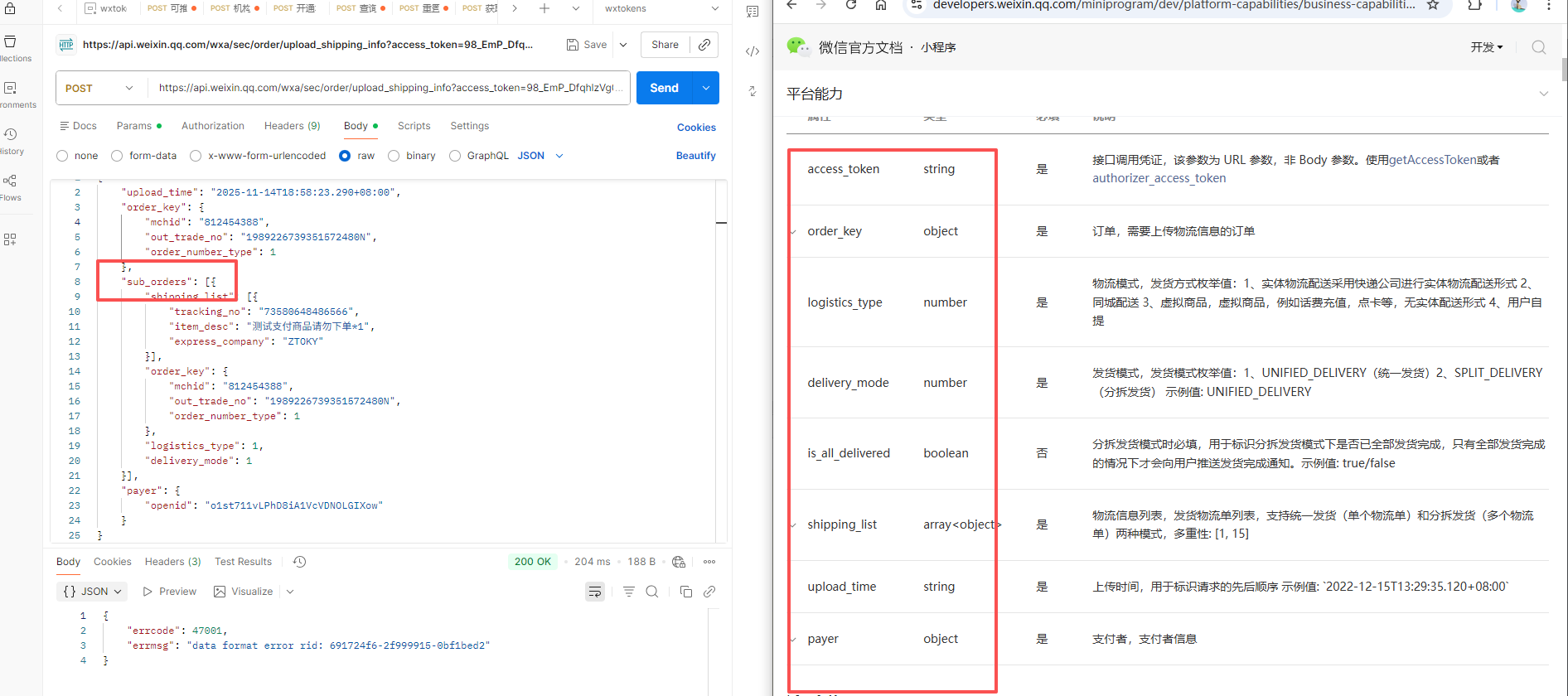The image size is (1568, 696).
Task: Go to browser home page
Action: tap(881, 5)
